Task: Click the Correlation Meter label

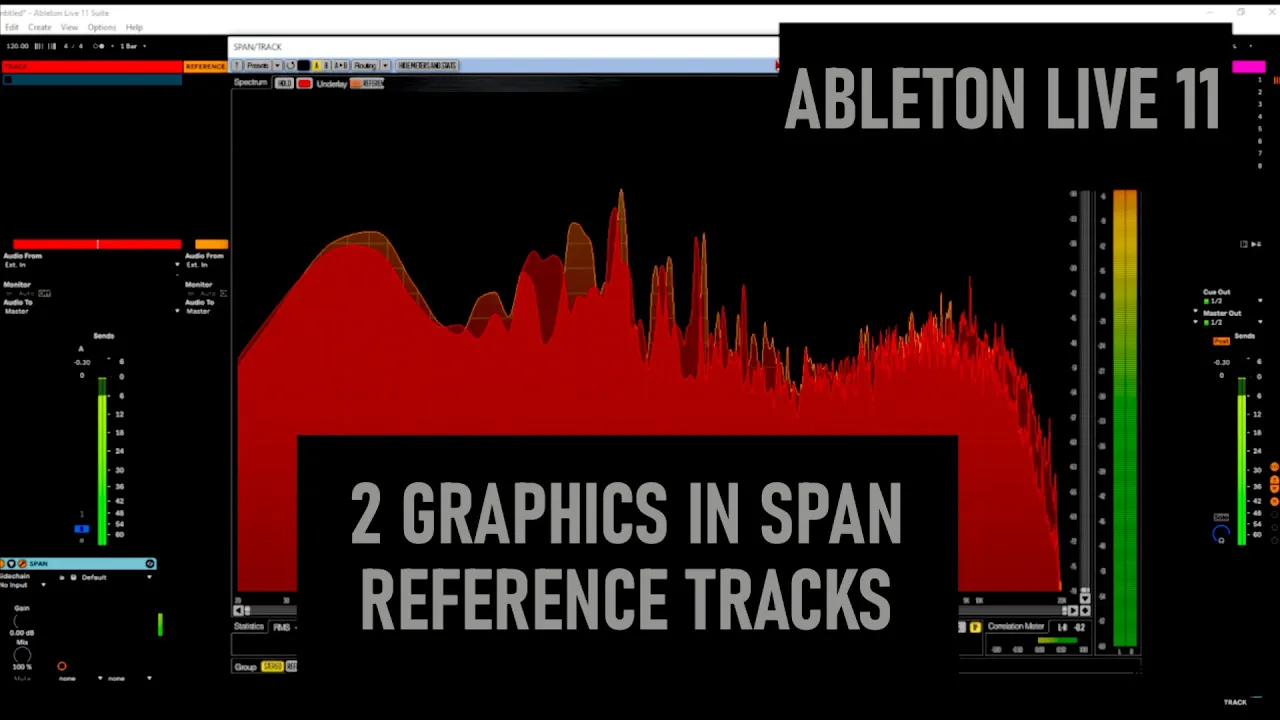Action: click(1016, 627)
